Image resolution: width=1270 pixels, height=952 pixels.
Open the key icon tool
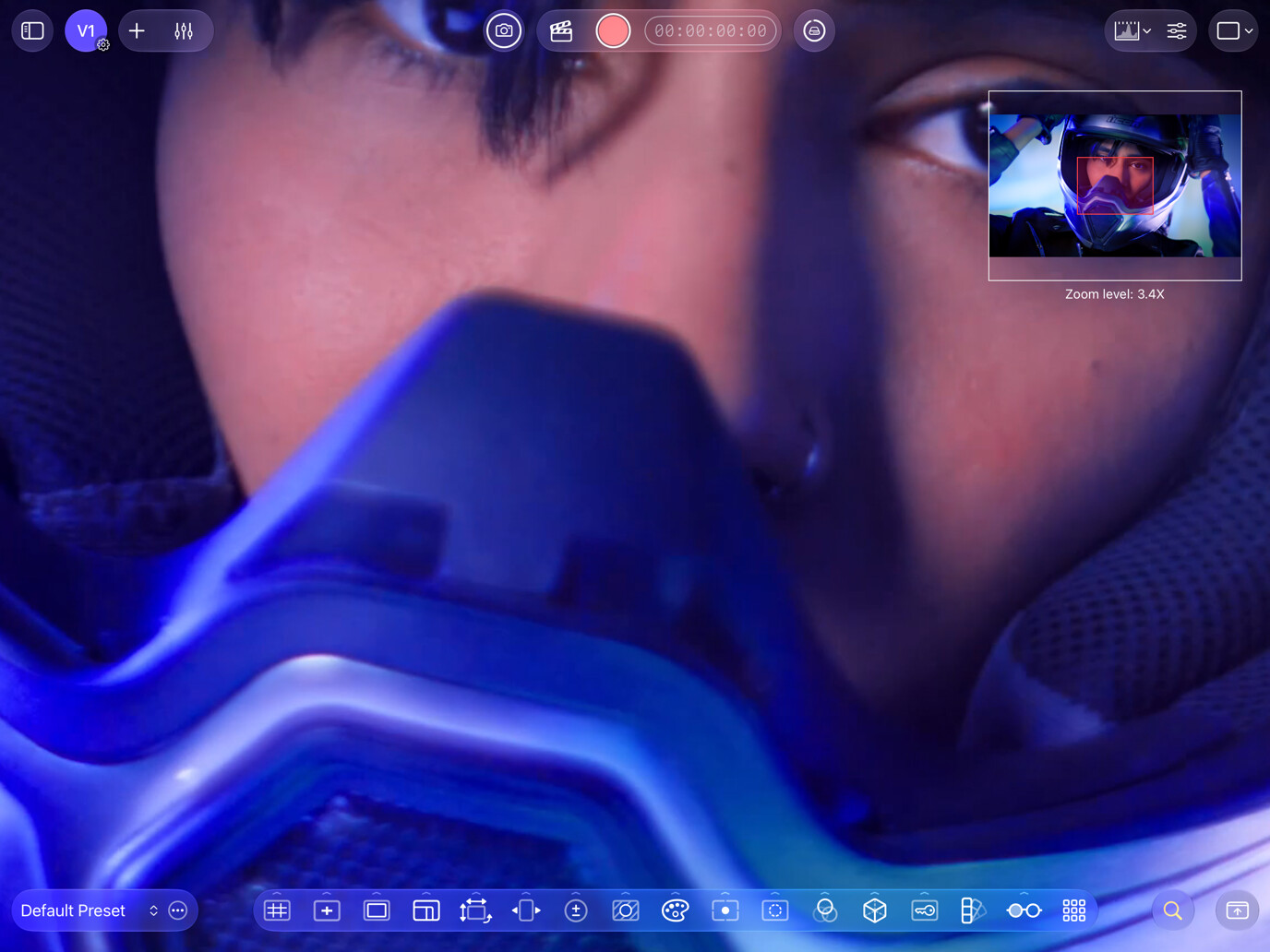925,910
